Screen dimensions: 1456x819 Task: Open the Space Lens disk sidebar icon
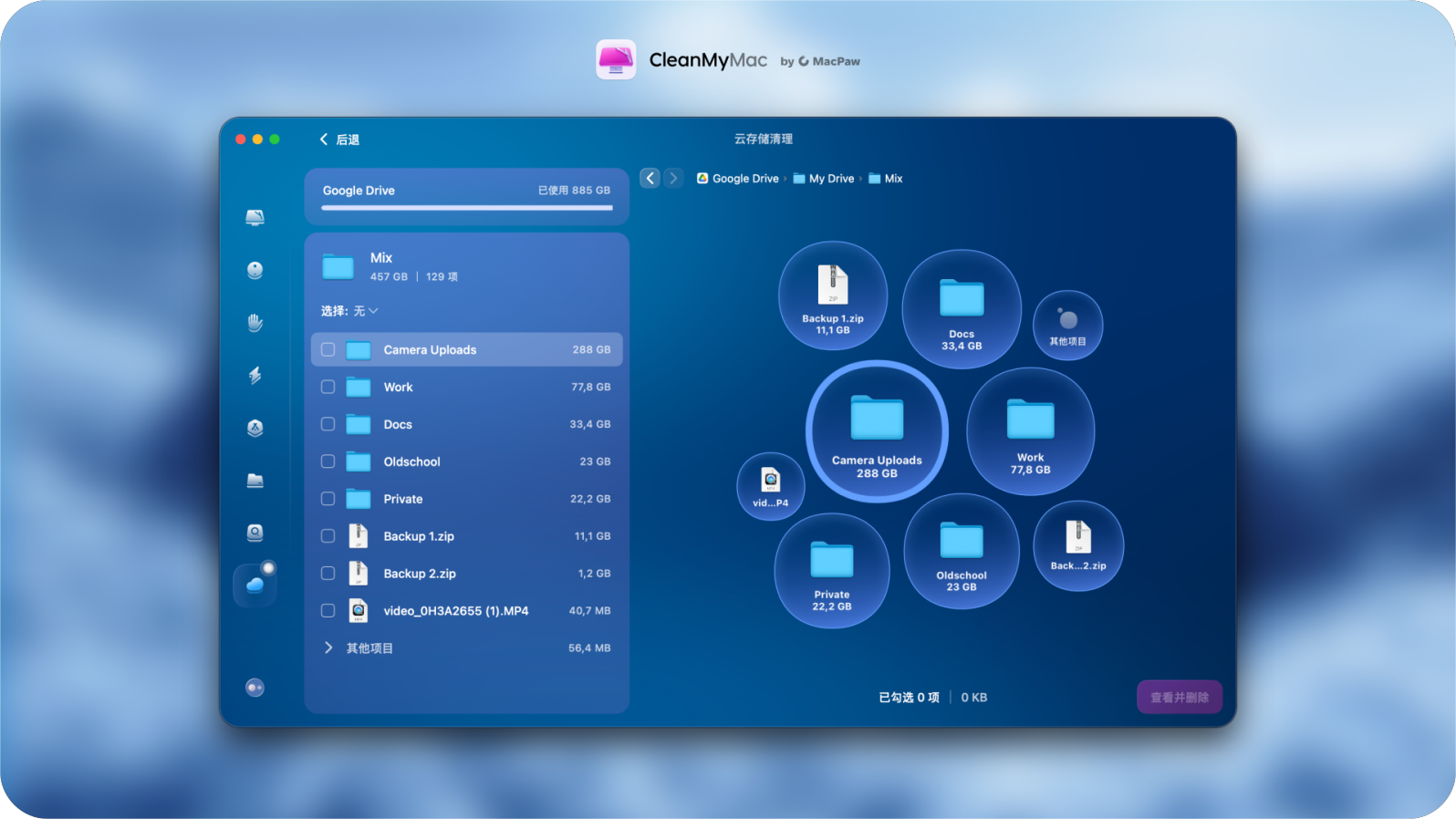point(255,533)
